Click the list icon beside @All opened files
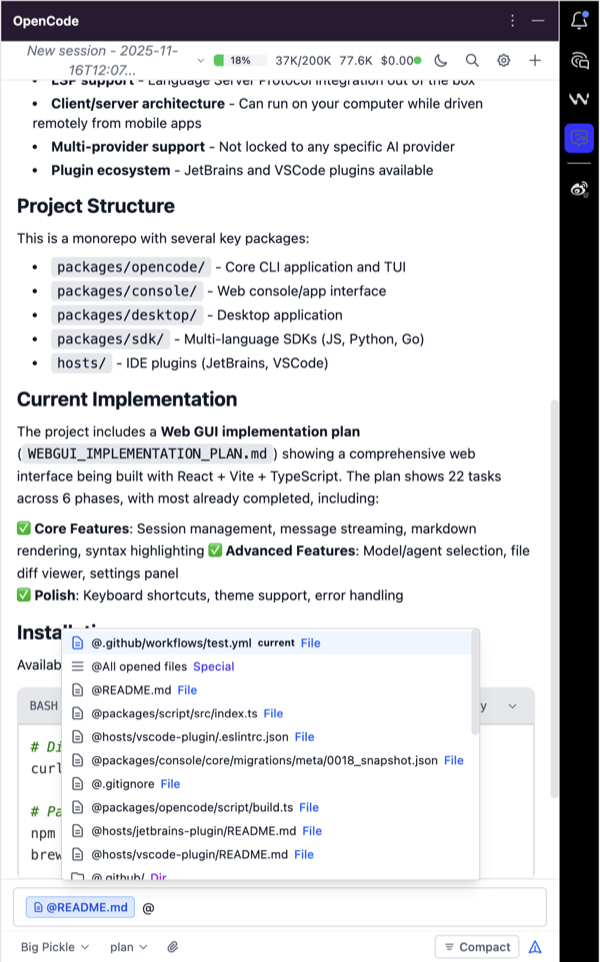 click(x=77, y=666)
